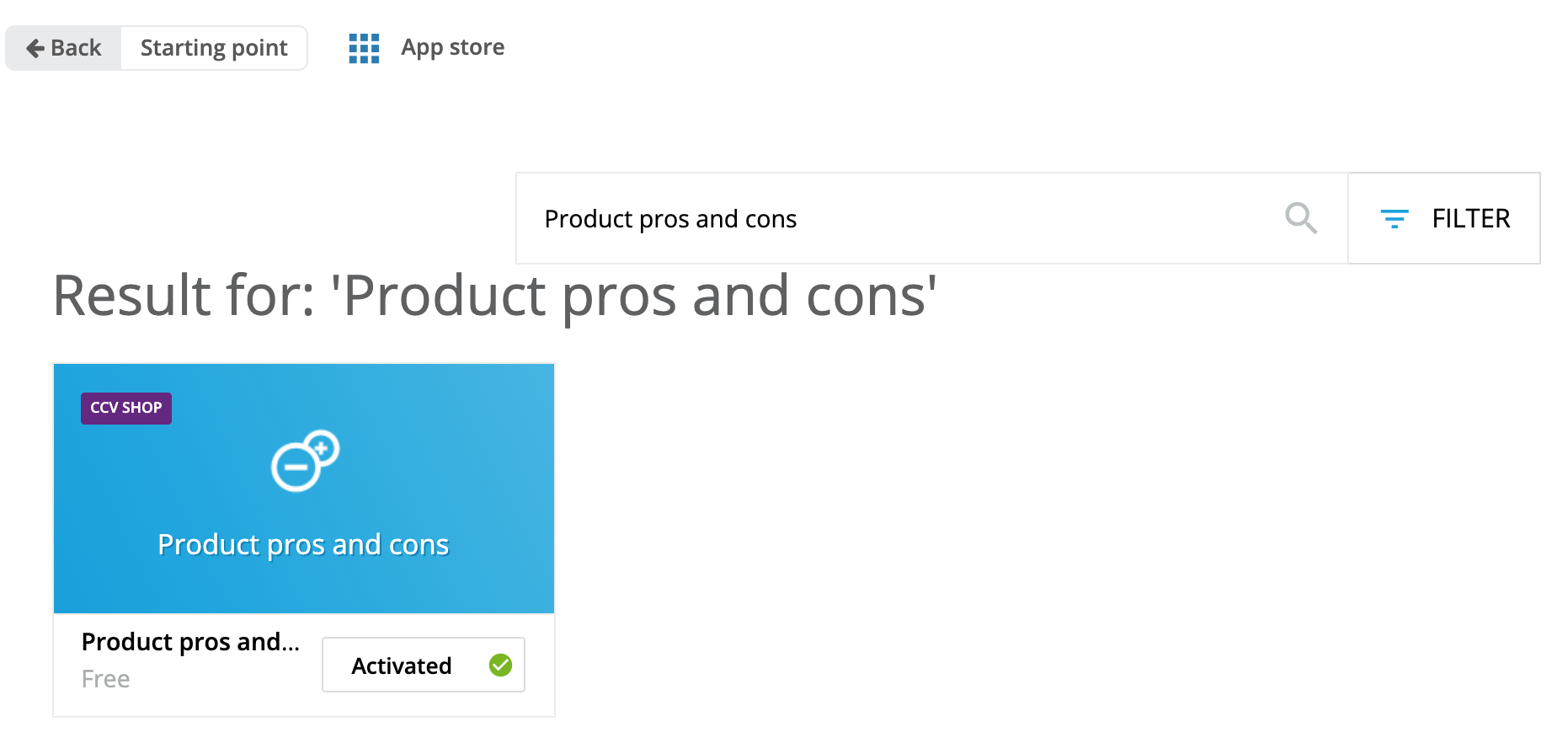Click the Free price label
The height and width of the screenshot is (743, 1568).
(105, 679)
